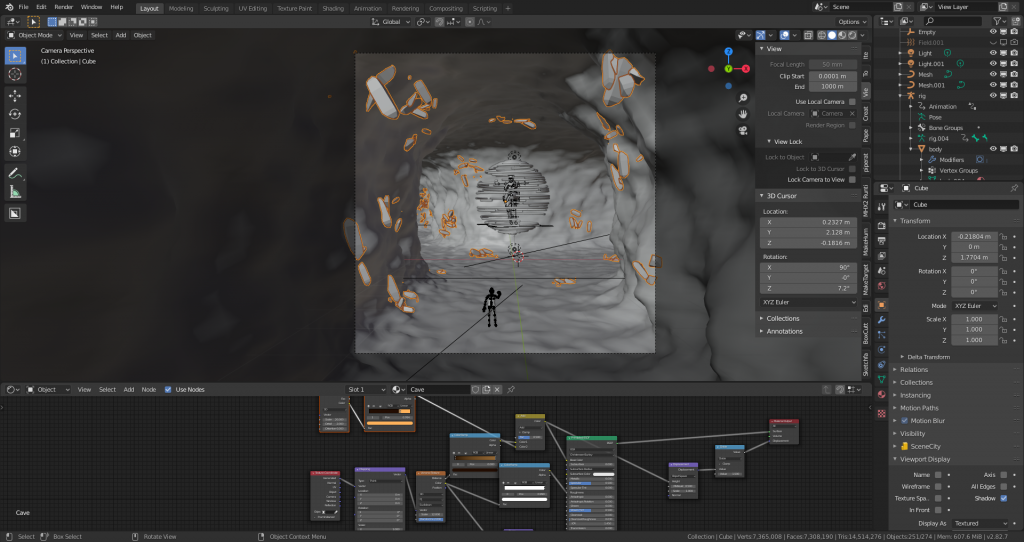Select the body object in the outliner
Viewport: 1024px width, 542px height.
coord(935,150)
